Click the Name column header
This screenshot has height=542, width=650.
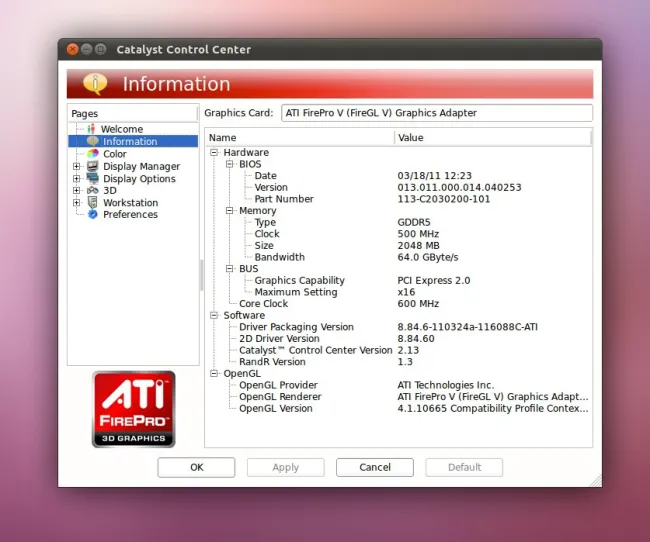pyautogui.click(x=299, y=138)
